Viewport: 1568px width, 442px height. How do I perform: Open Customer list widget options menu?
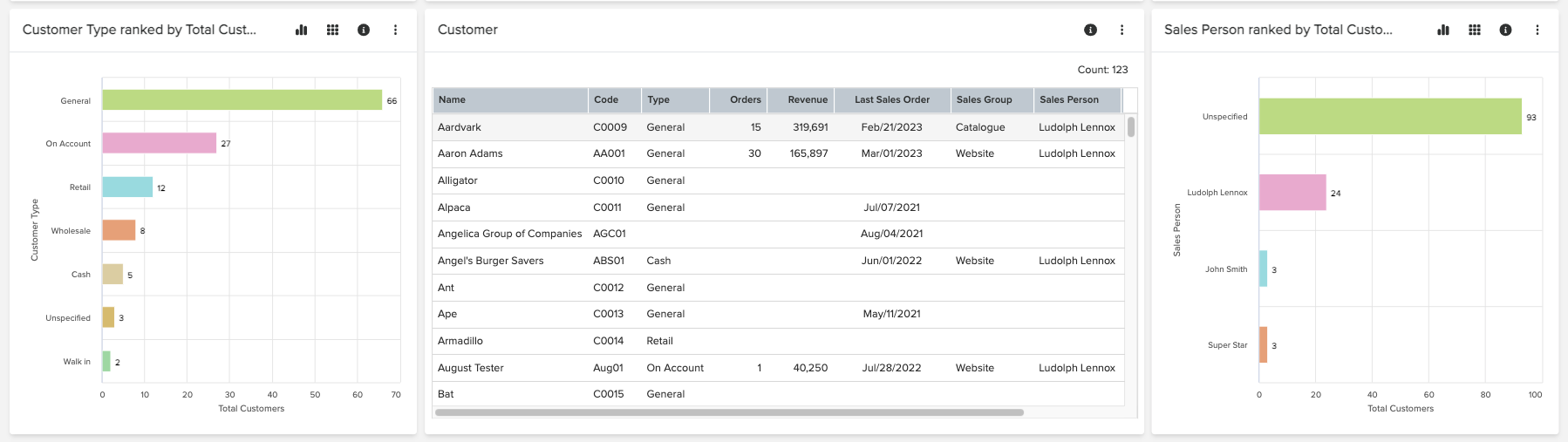[x=1121, y=30]
